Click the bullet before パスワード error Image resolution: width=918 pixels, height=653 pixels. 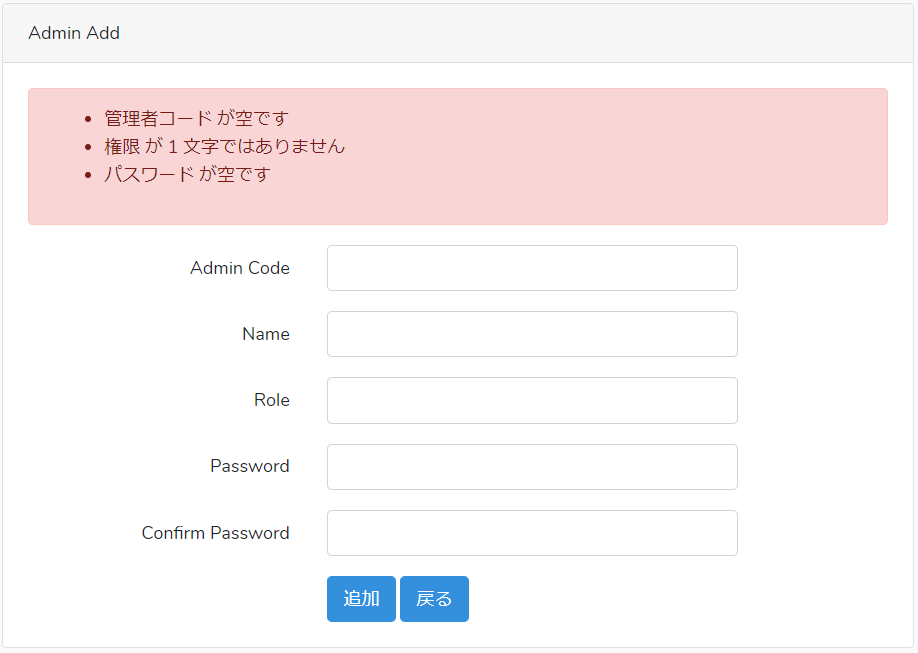point(88,175)
